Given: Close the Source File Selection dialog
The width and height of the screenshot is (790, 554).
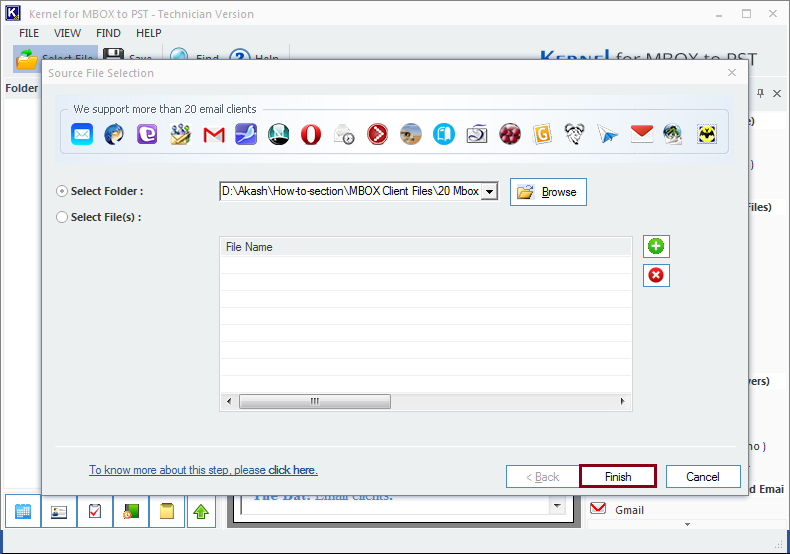Looking at the screenshot, I should point(732,73).
